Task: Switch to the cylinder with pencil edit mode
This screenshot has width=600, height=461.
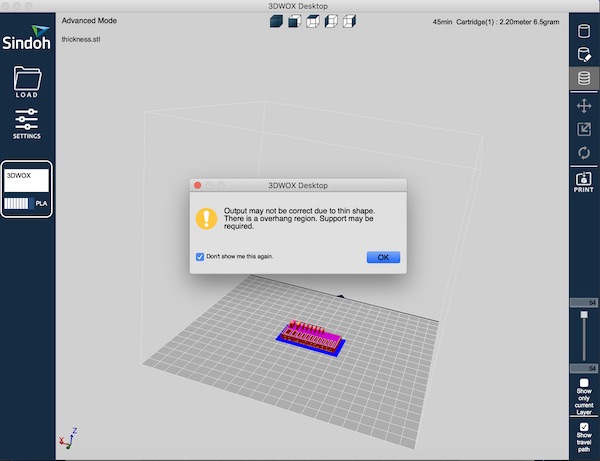Action: pos(584,54)
